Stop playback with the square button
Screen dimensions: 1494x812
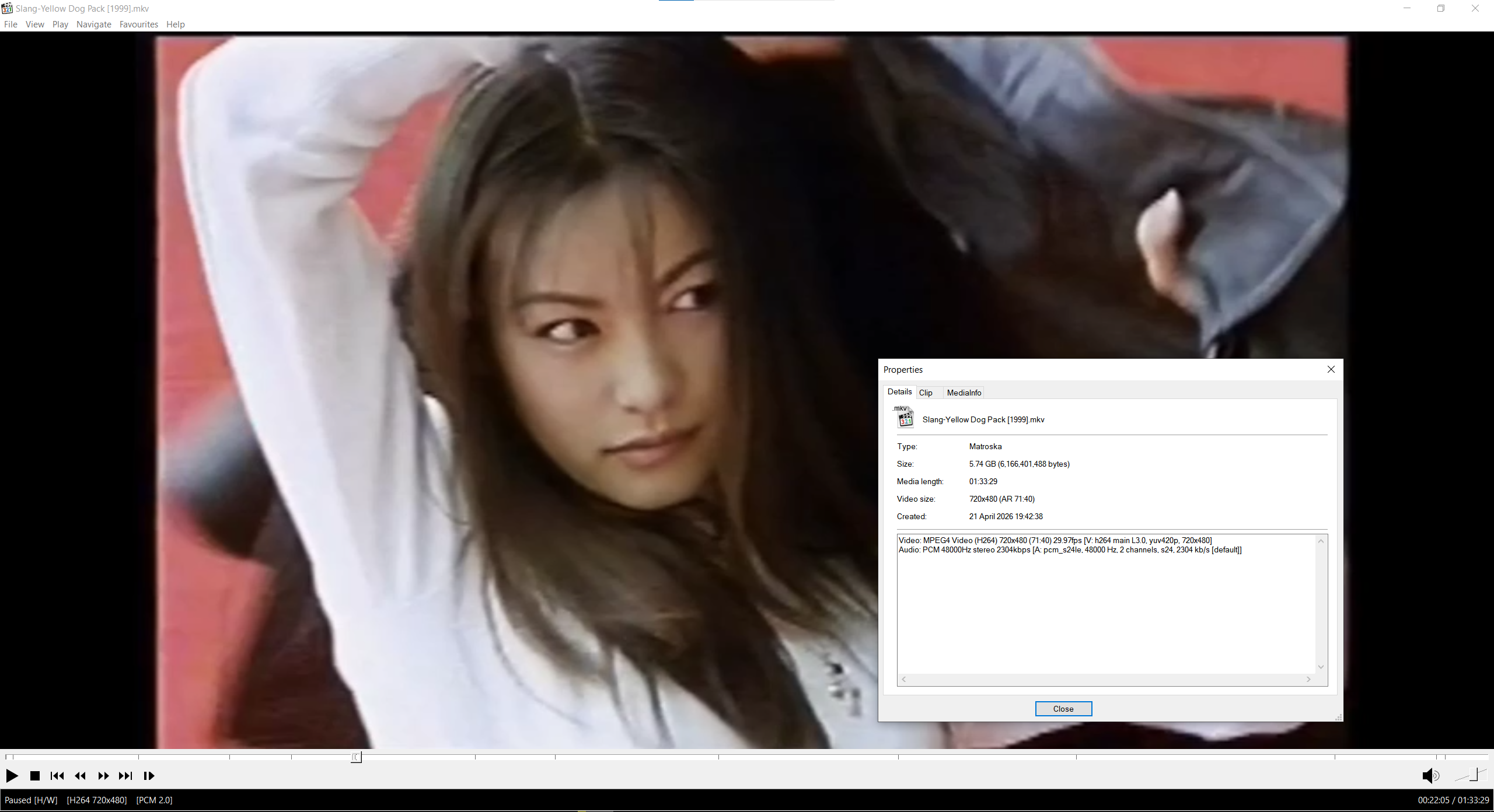[x=35, y=776]
